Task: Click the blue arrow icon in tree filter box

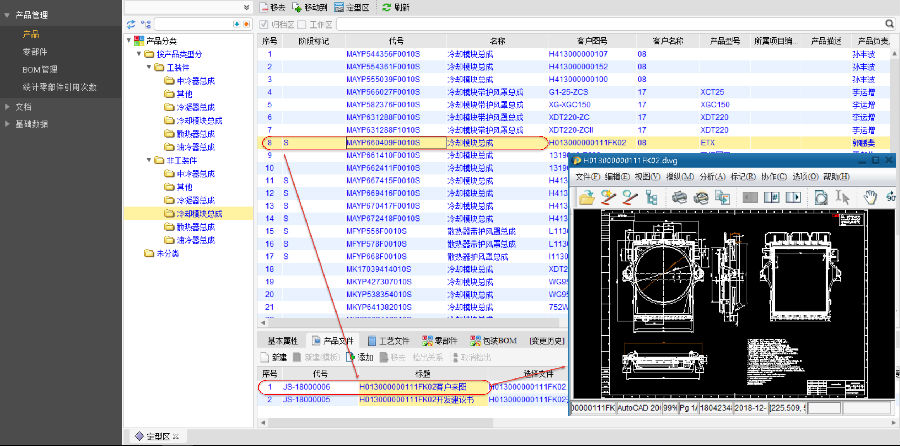Action: (236, 24)
